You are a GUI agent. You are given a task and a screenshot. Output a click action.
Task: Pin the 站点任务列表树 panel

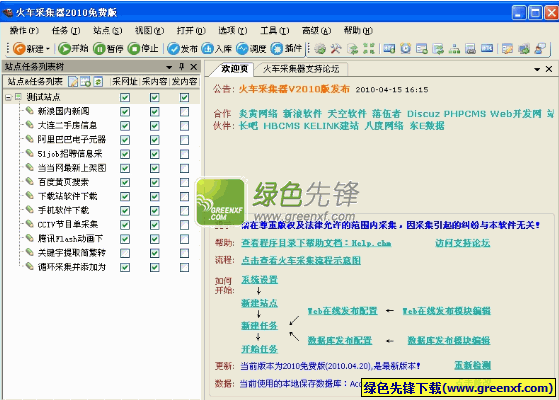182,67
